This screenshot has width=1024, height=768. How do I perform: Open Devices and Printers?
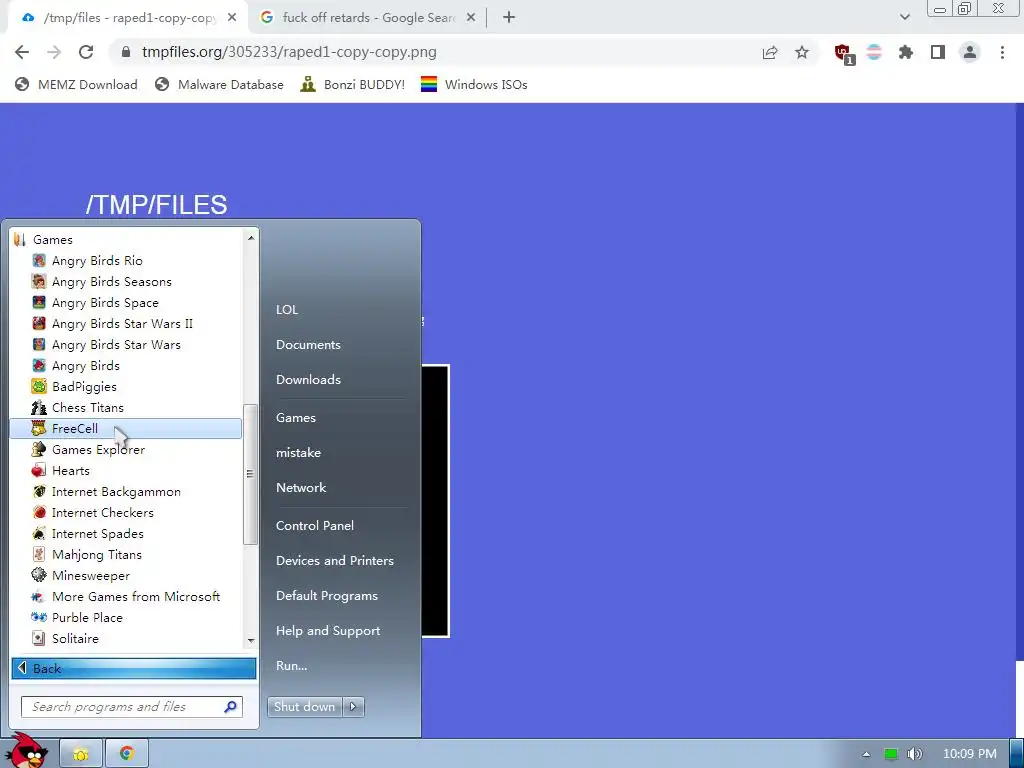click(x=335, y=560)
